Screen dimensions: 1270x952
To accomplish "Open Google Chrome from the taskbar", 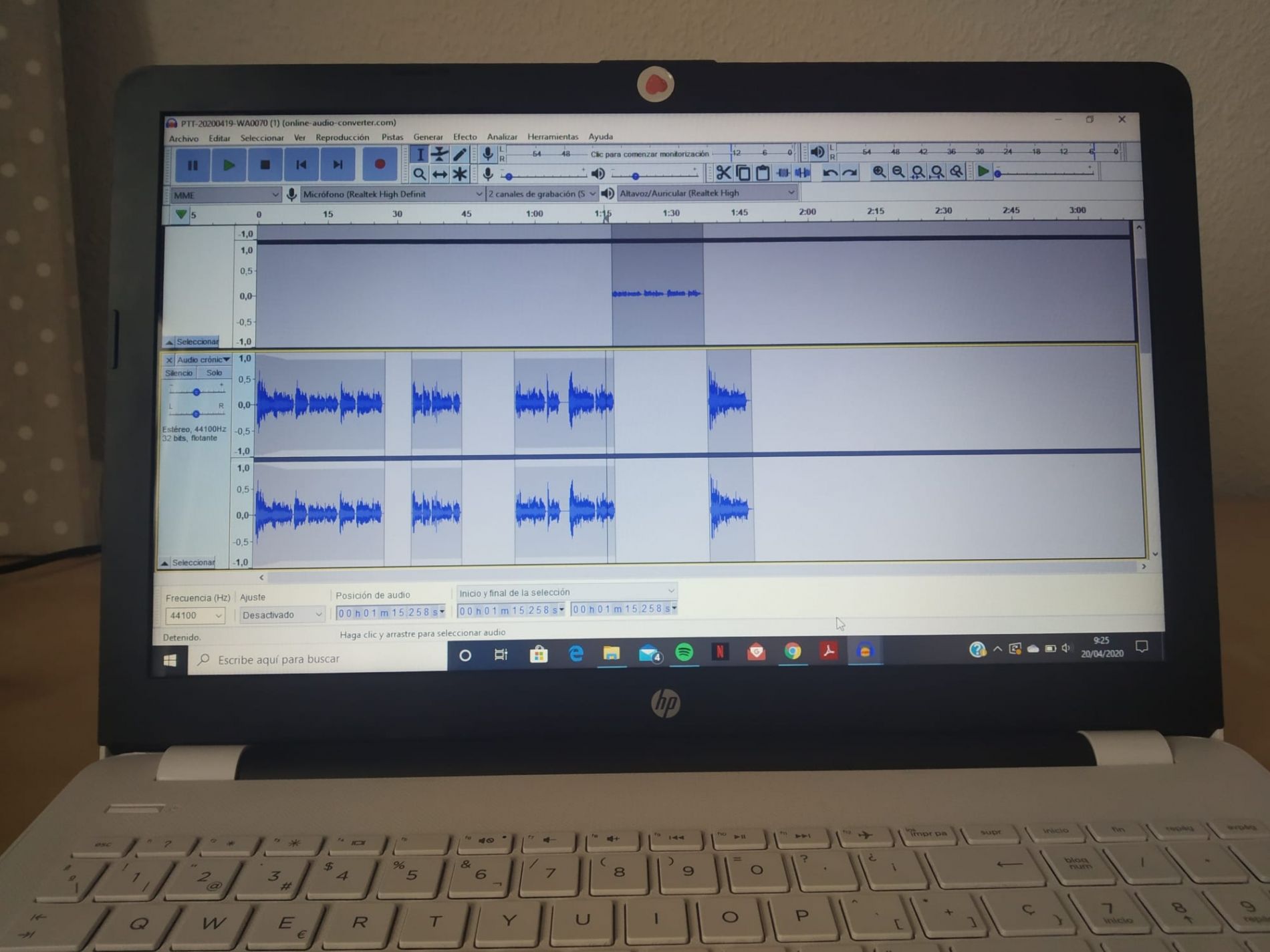I will pyautogui.click(x=793, y=651).
